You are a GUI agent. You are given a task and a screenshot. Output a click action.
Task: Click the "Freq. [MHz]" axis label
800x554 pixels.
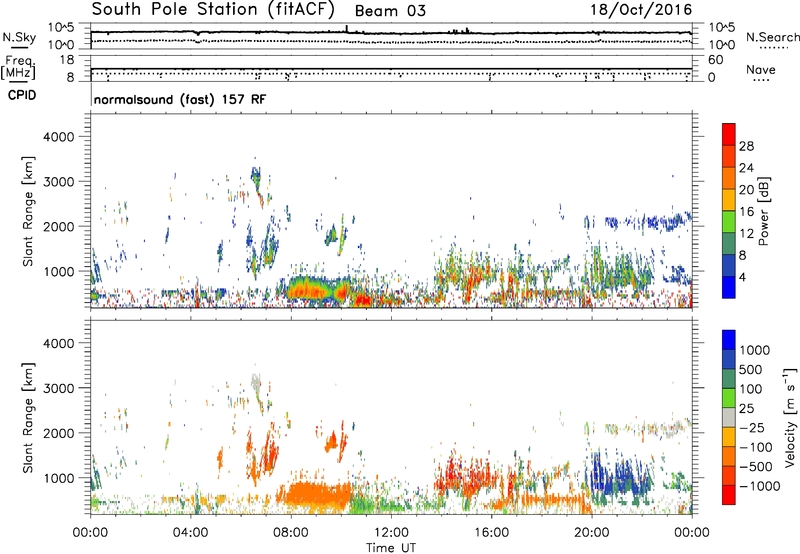coord(18,68)
